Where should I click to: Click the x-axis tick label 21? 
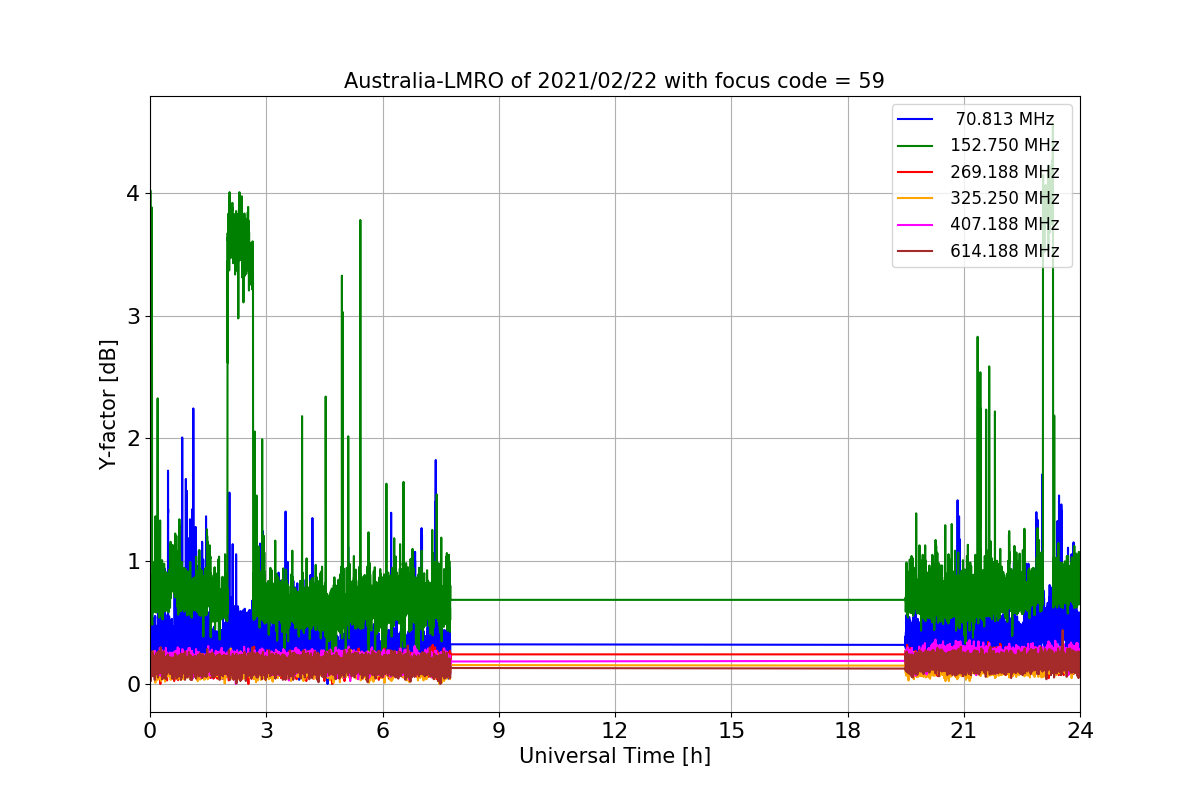pyautogui.click(x=964, y=730)
